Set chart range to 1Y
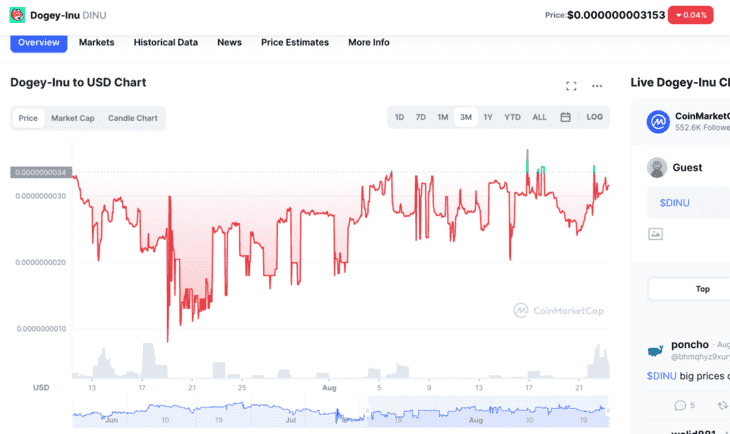 pyautogui.click(x=487, y=117)
